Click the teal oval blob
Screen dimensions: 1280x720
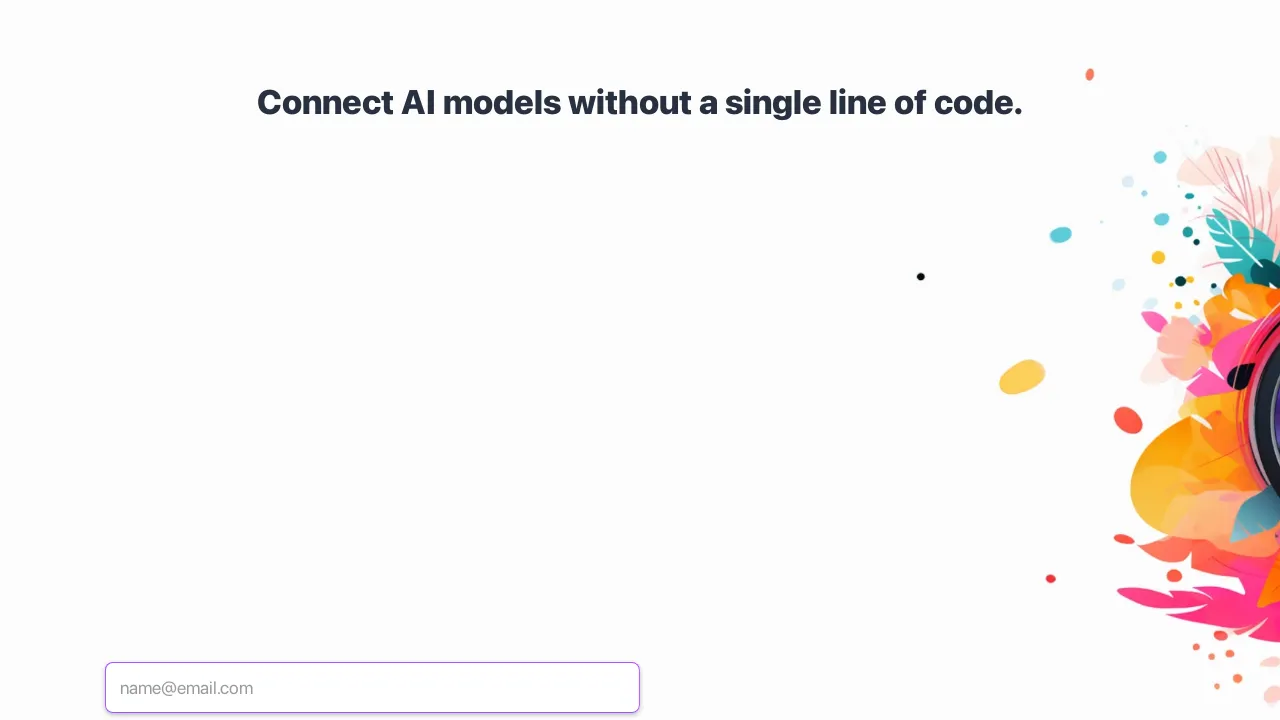coord(1061,235)
